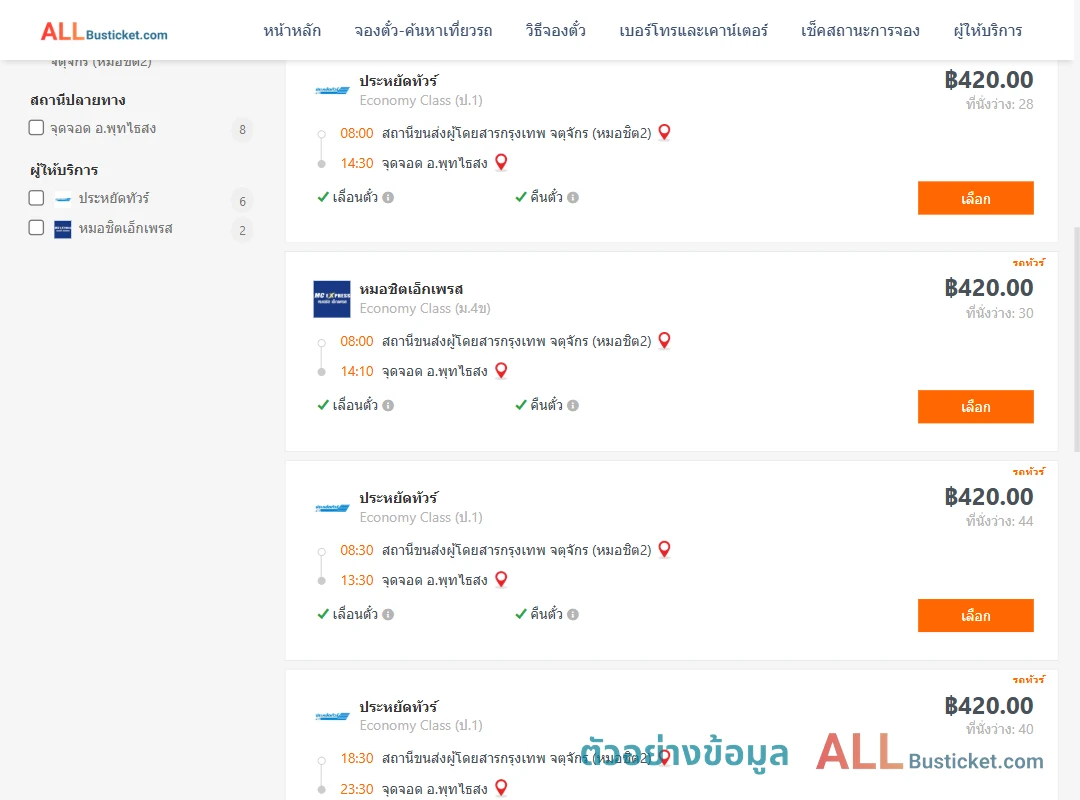The width and height of the screenshot is (1080, 800).
Task: Show เลื่อนตั๋ว info icon on 08:30 trip
Action: (x=388, y=615)
